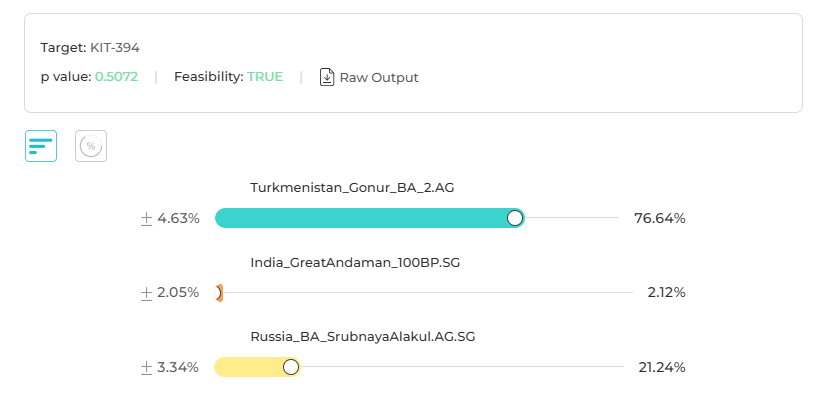Click the Turkmenistan_Gonur_BA_2.AG slider handle
The height and width of the screenshot is (403, 819).
pos(515,218)
